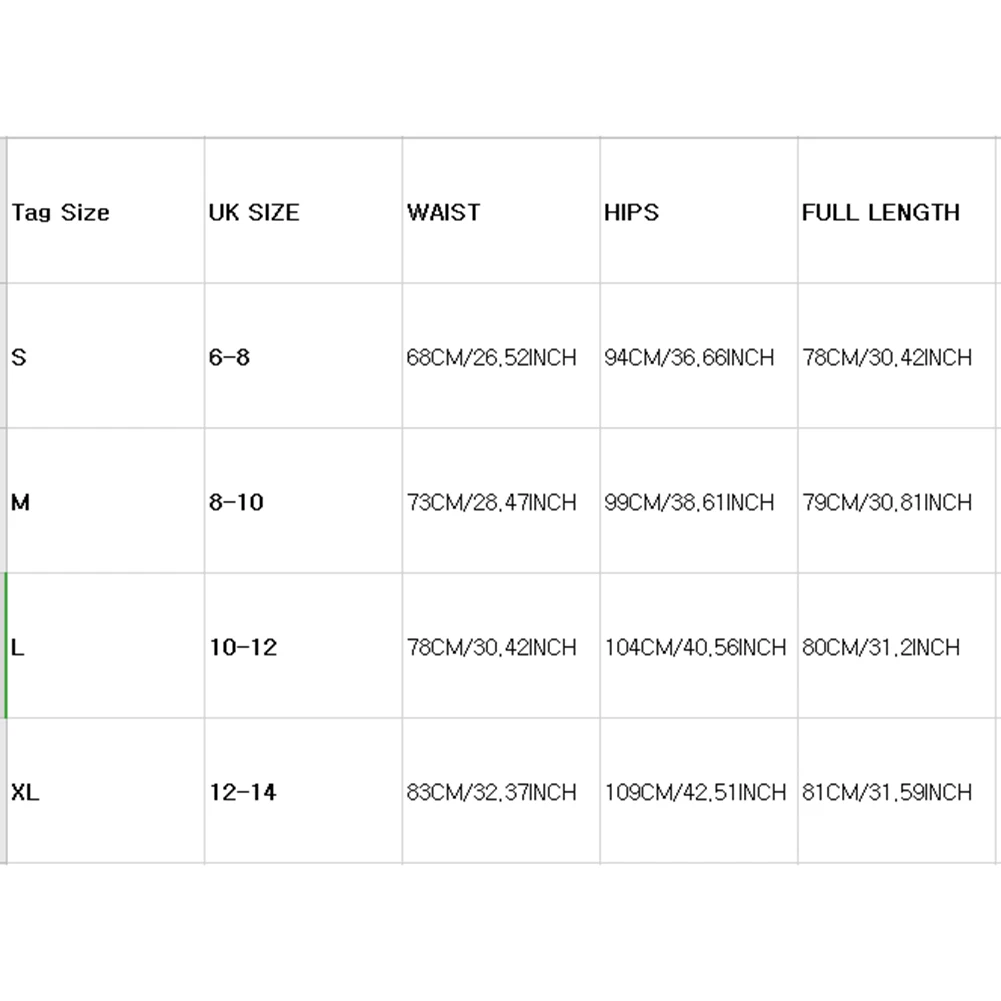Viewport: 1001px width, 1001px height.
Task: Select the UK size 6-8 cell
Action: 303,356
